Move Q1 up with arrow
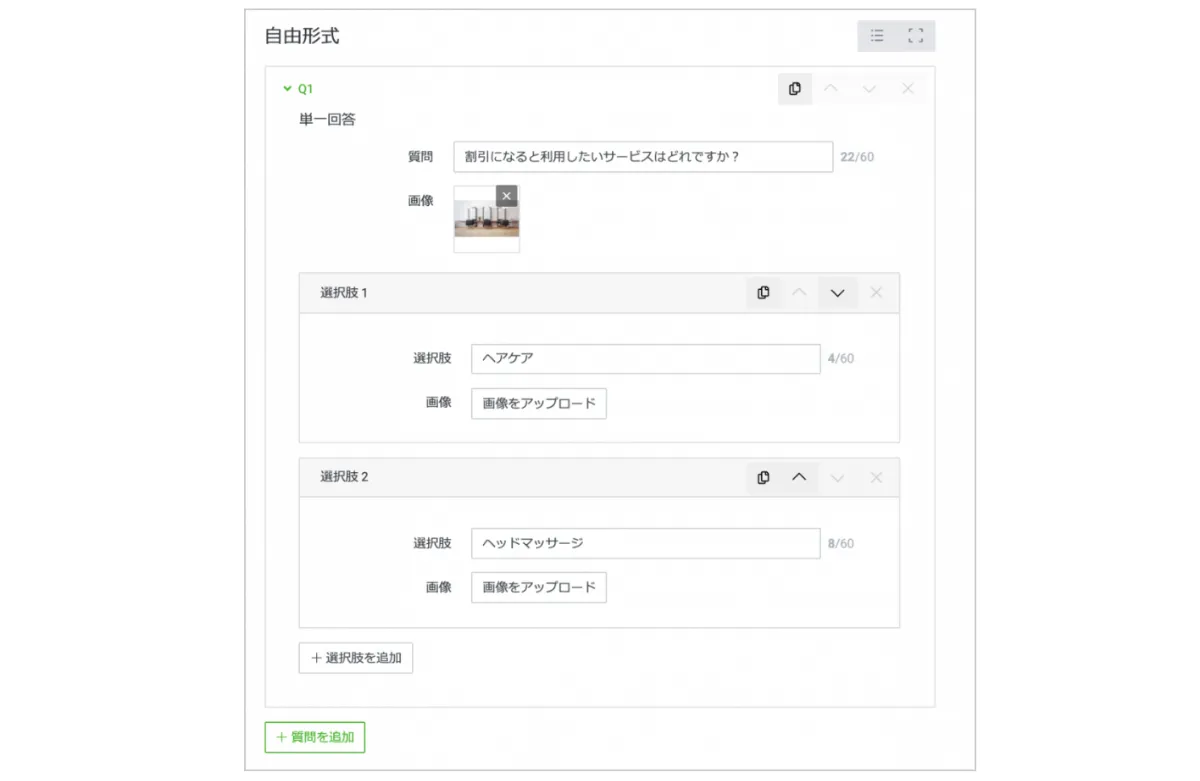 click(830, 89)
